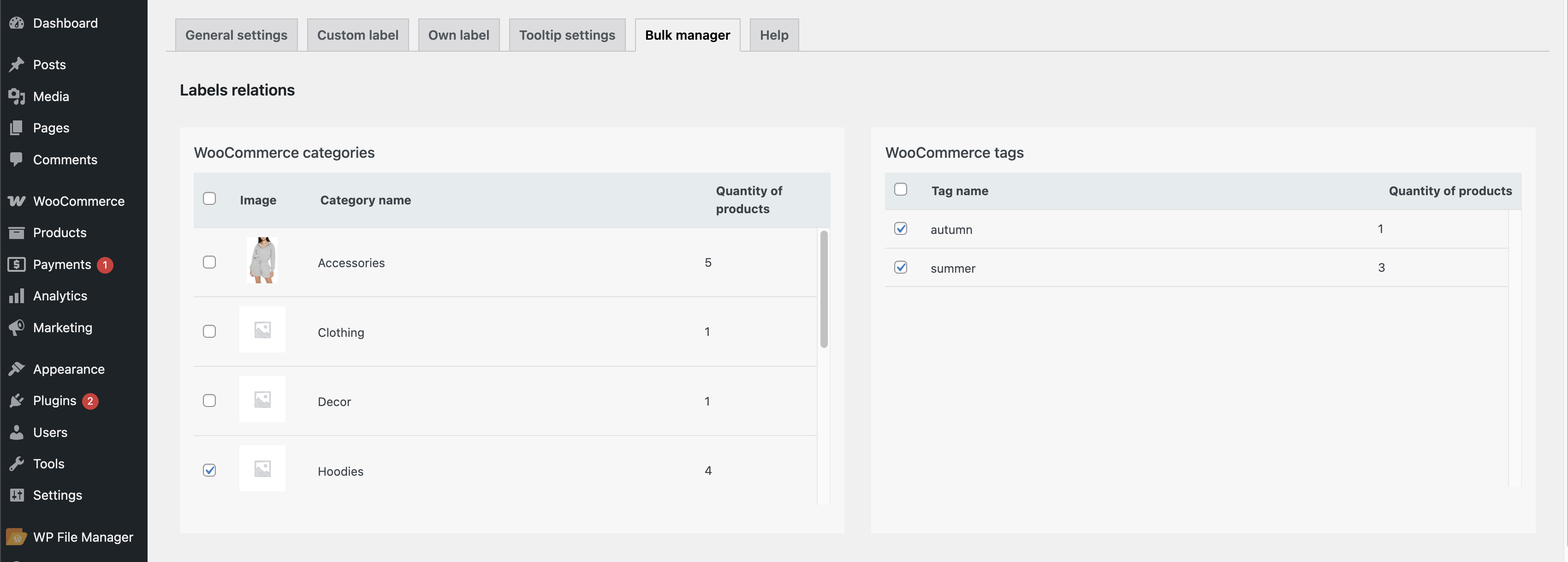Image resolution: width=1568 pixels, height=562 pixels.
Task: Click the Products archive box icon
Action: (x=17, y=233)
